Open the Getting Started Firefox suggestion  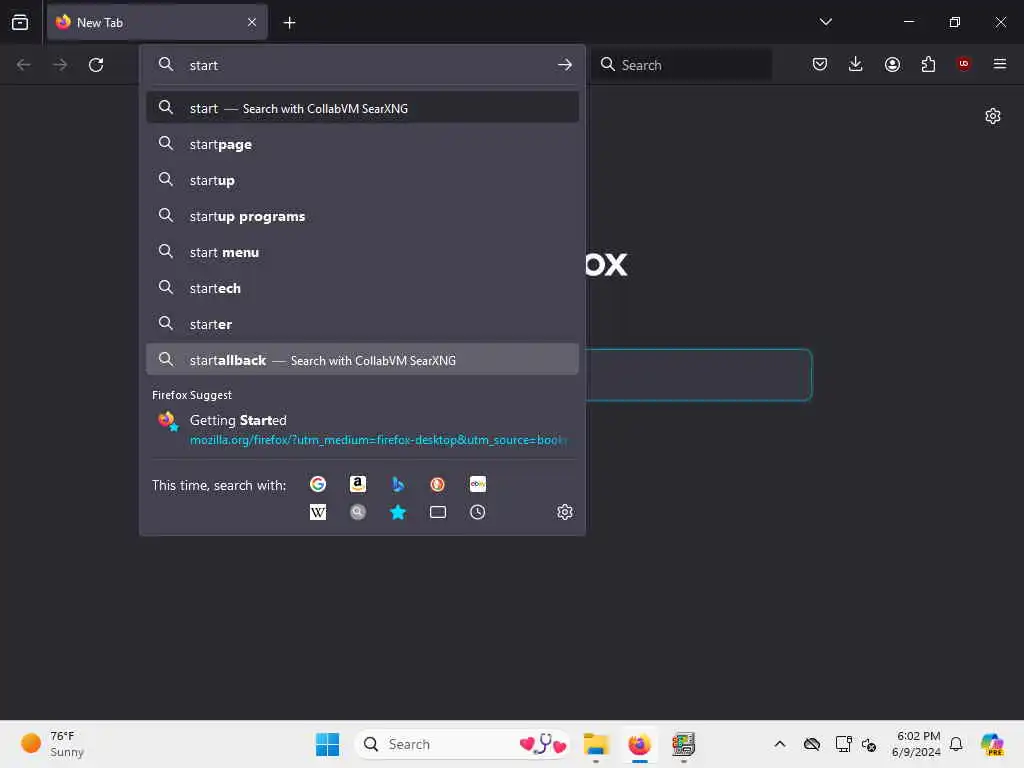[x=362, y=429]
